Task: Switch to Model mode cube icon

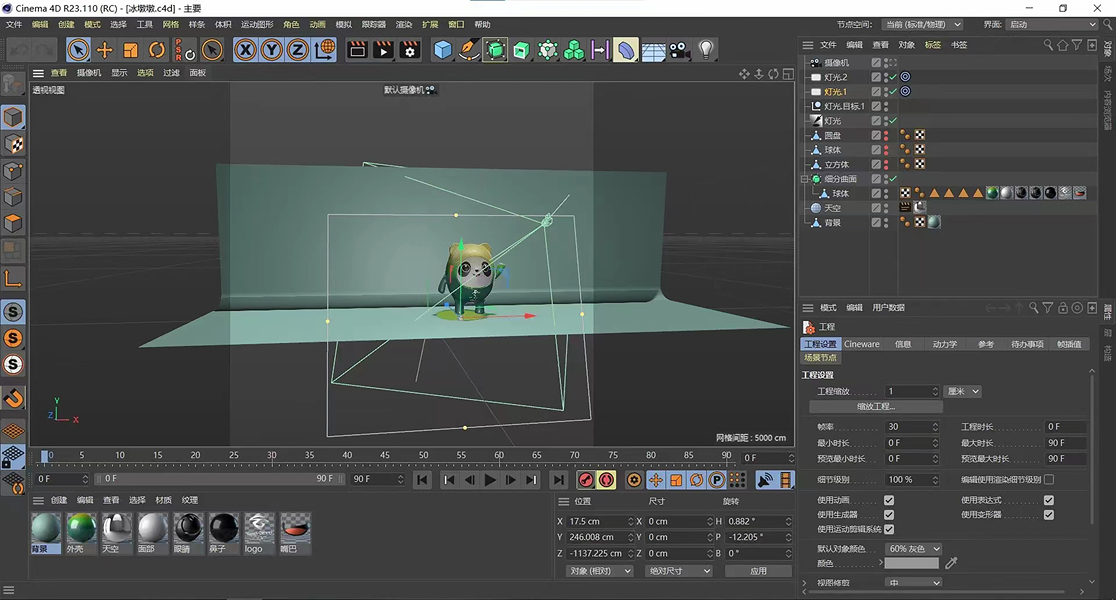Action: 14,117
